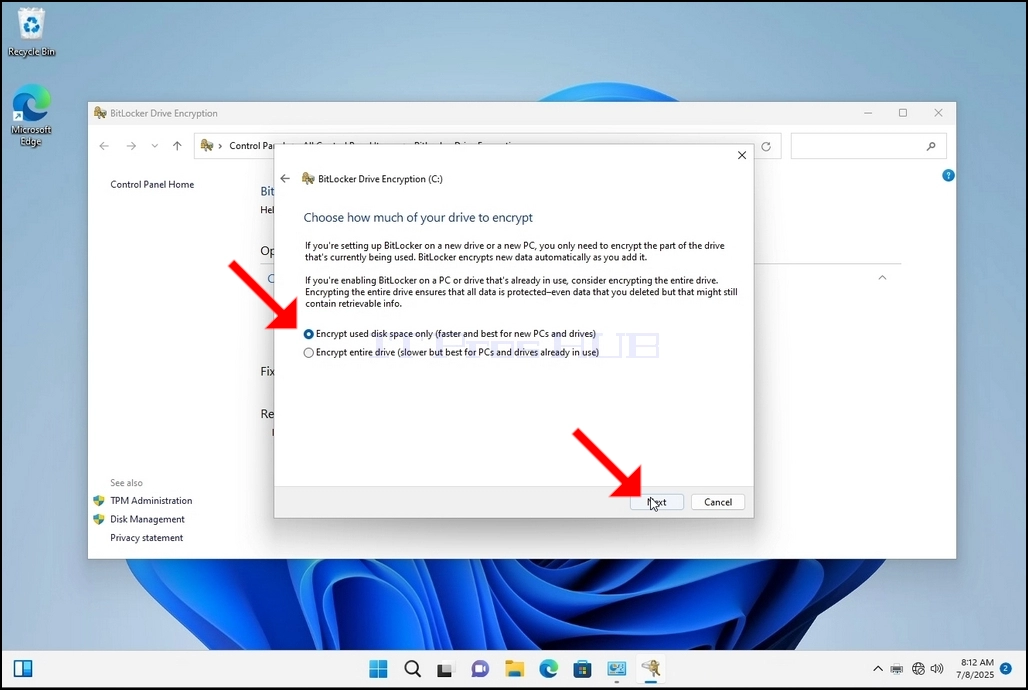Open Microsoft Edge desktop shortcut
This screenshot has height=690, width=1028.
point(31,115)
